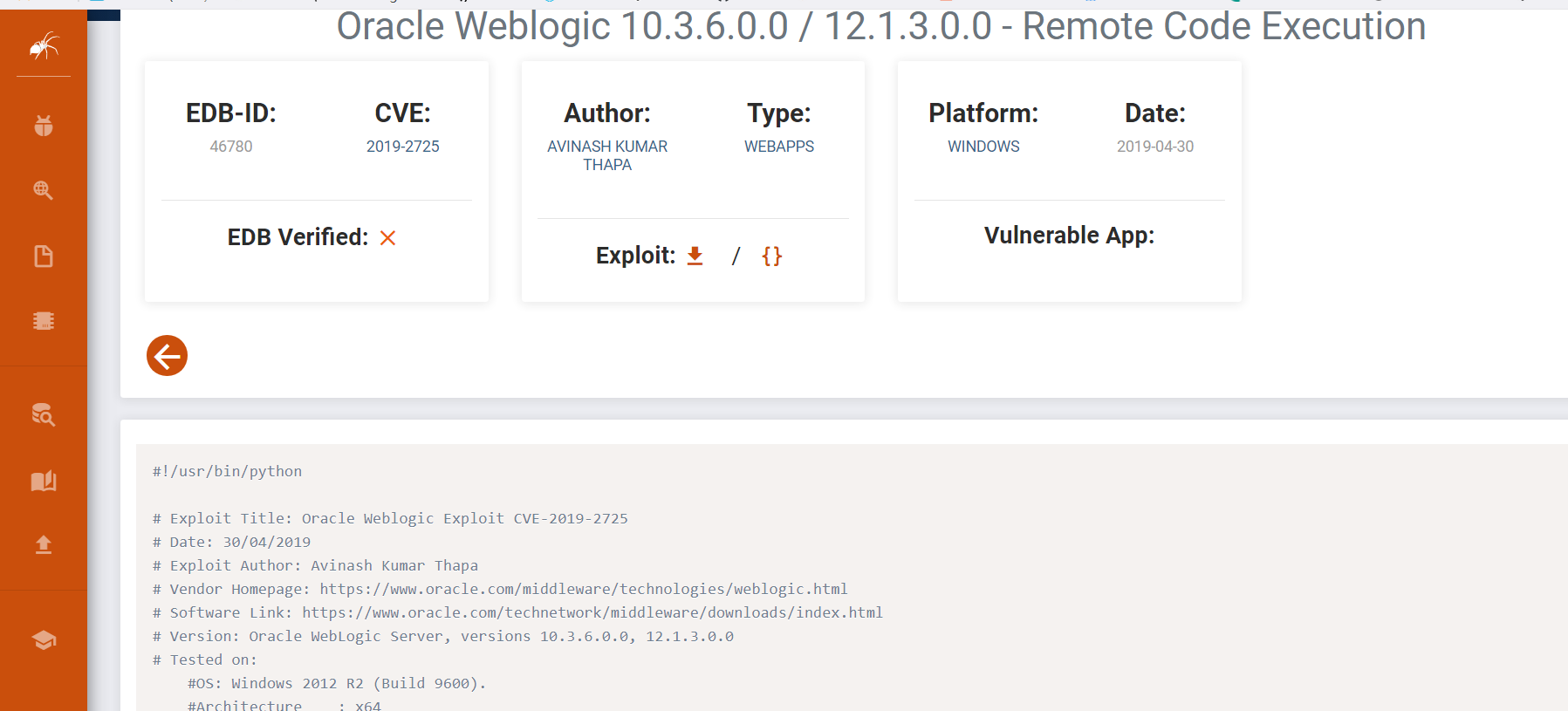Click the Version comment line

[443, 636]
